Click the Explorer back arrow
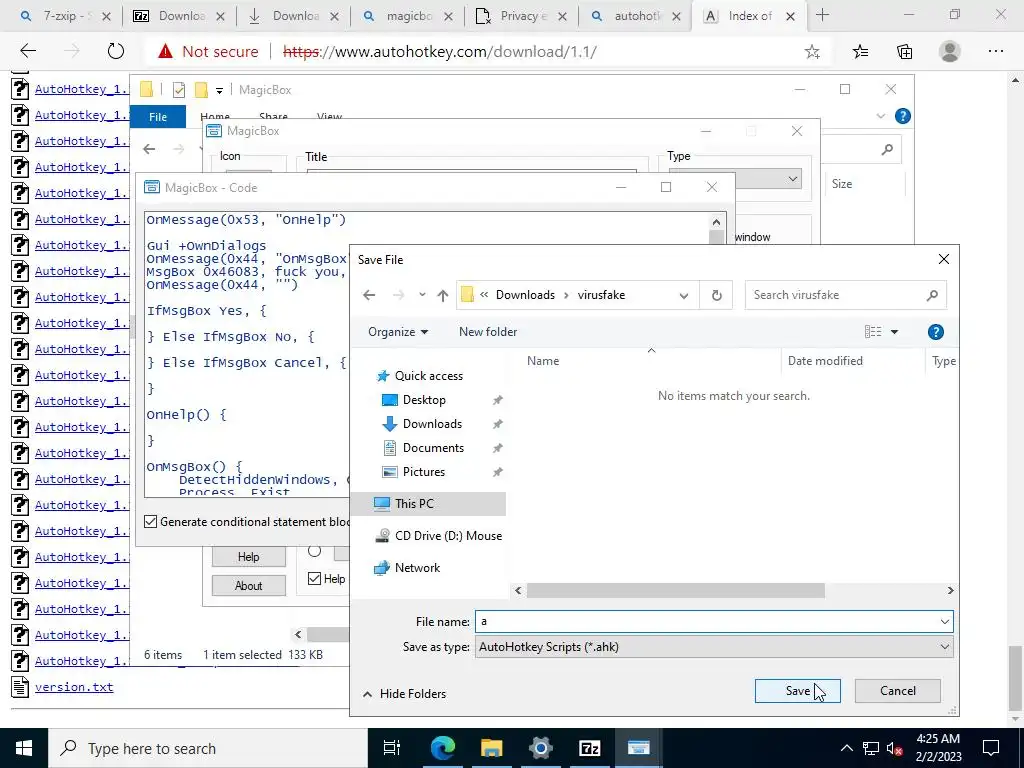The width and height of the screenshot is (1024, 768). tap(150, 150)
